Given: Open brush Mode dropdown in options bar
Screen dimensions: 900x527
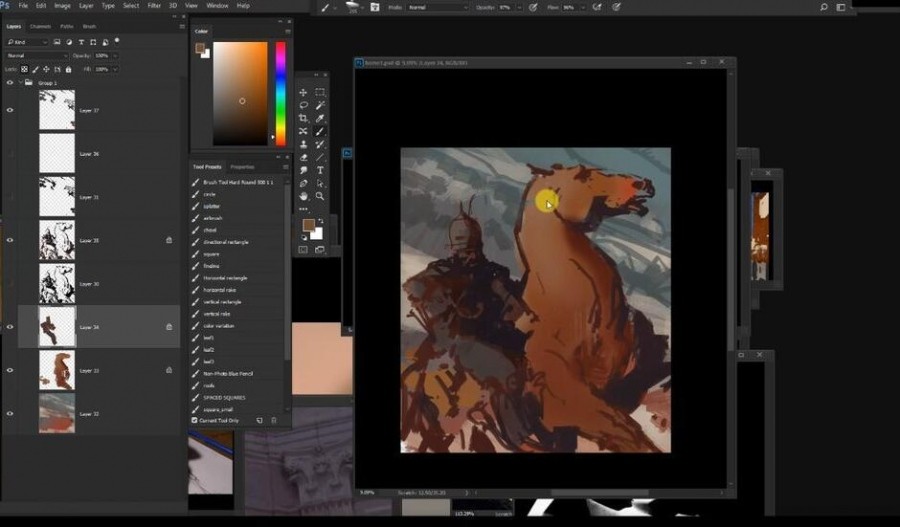Looking at the screenshot, I should click(438, 7).
